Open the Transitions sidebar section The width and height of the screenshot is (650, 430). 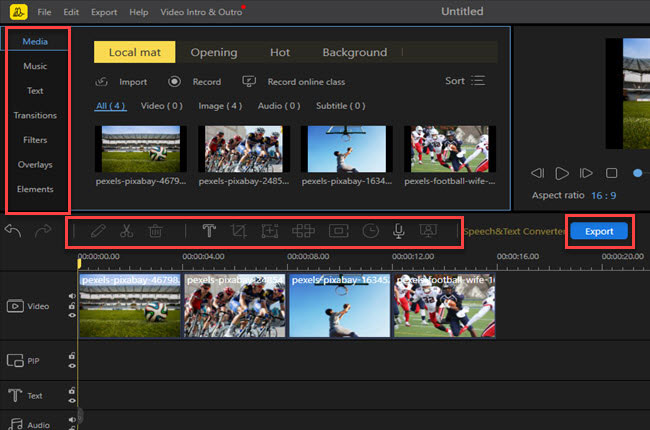(x=35, y=115)
